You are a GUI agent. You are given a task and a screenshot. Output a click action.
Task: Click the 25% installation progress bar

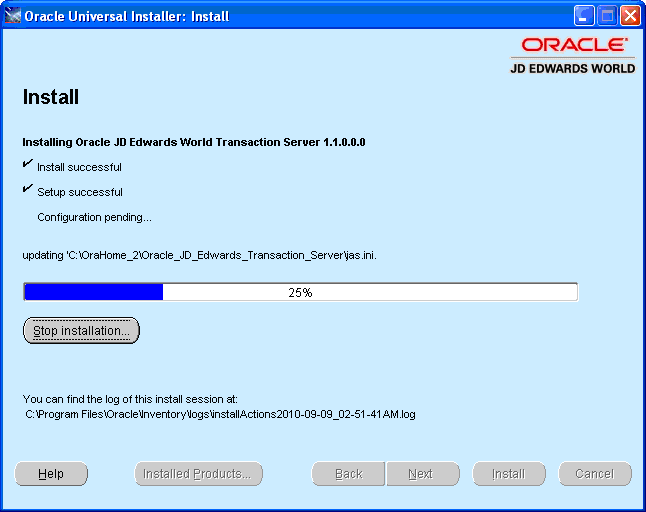[300, 292]
